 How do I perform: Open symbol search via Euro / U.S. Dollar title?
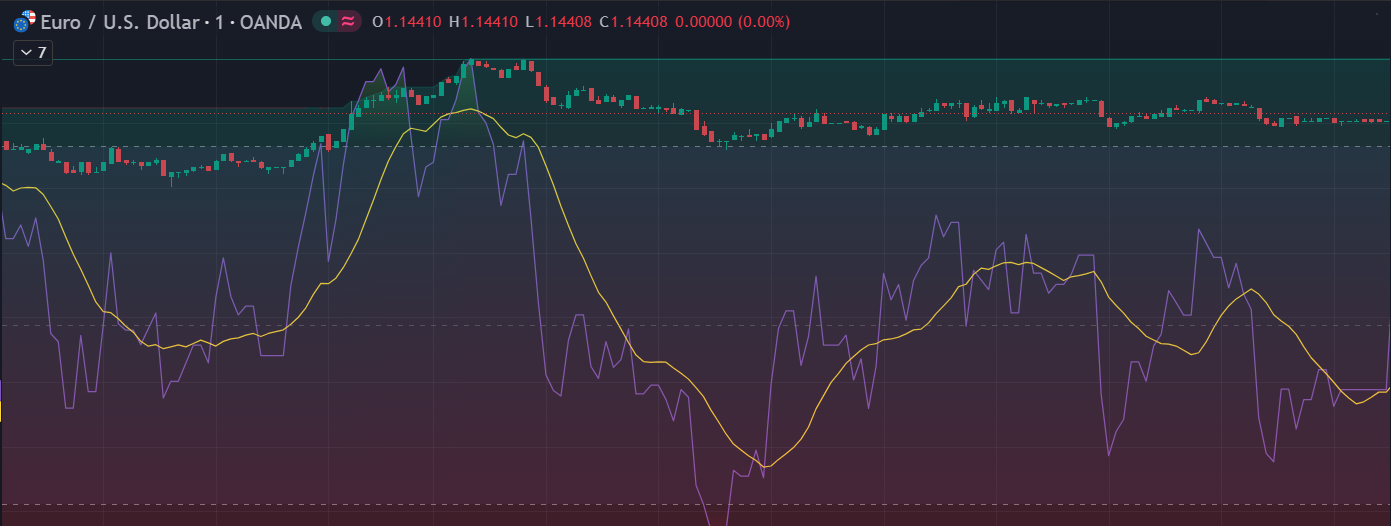pos(120,21)
